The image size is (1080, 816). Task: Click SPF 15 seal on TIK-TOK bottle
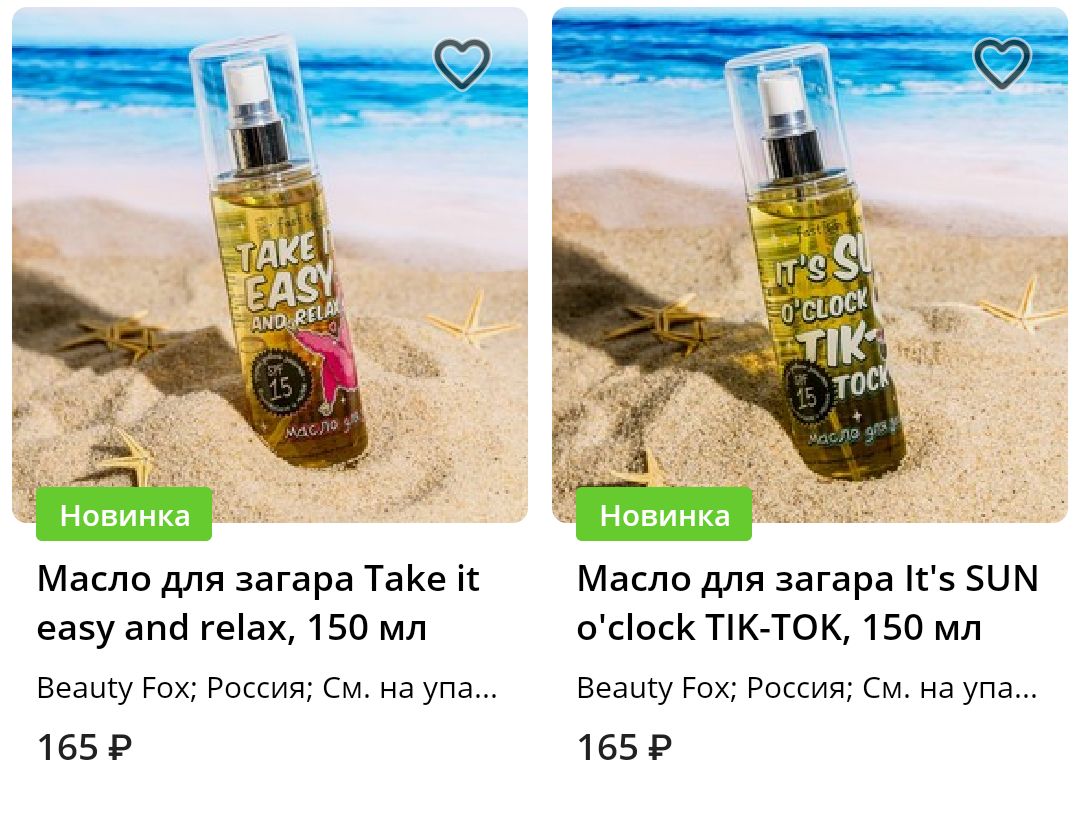(809, 393)
